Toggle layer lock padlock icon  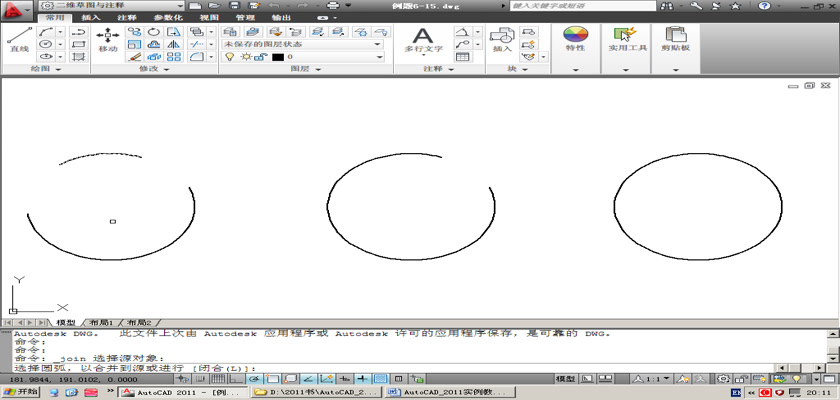(260, 57)
